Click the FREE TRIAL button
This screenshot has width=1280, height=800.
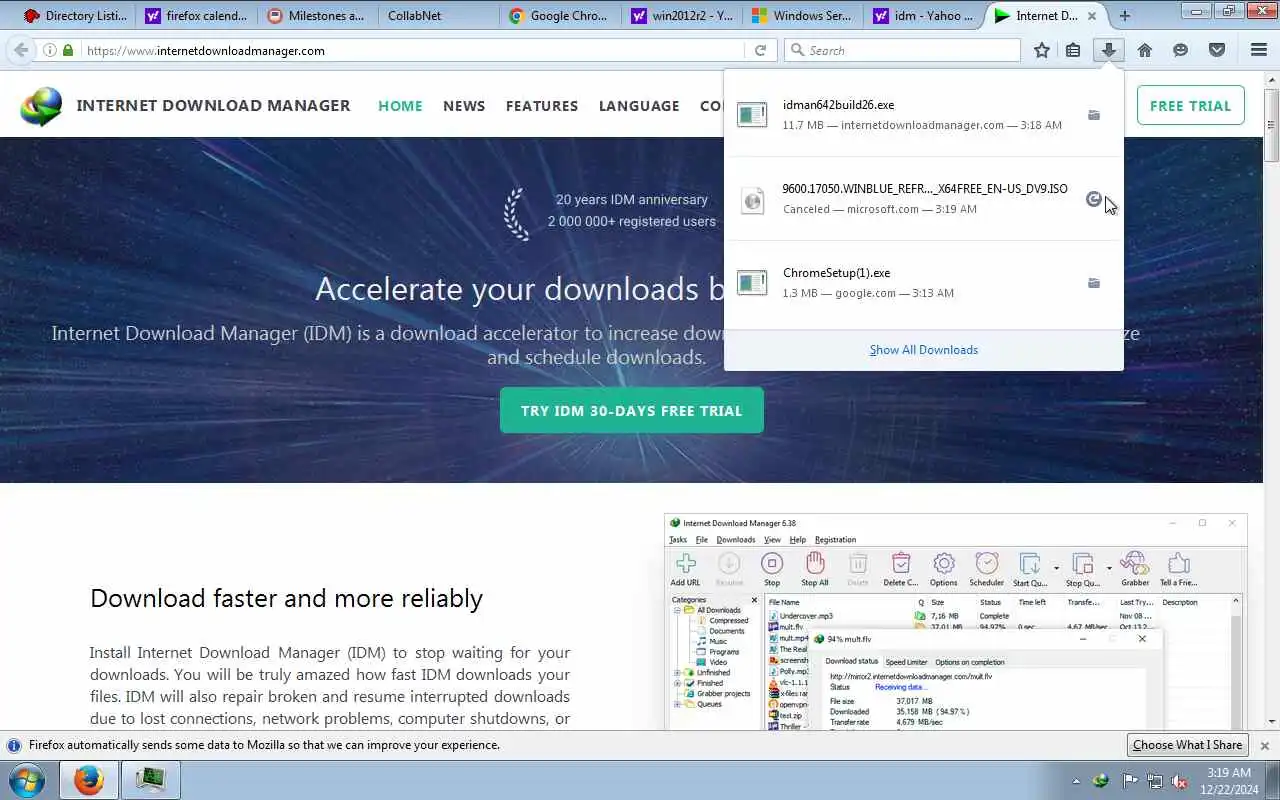coord(1190,106)
